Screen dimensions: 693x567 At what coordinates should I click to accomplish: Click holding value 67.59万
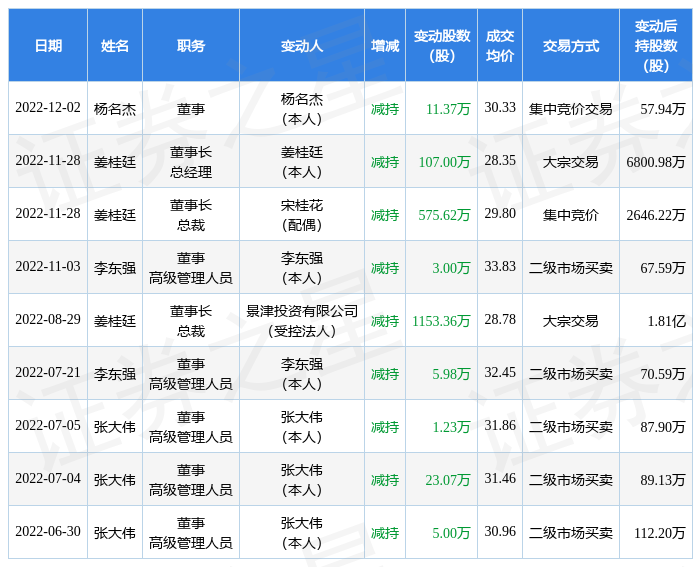[x=663, y=268]
